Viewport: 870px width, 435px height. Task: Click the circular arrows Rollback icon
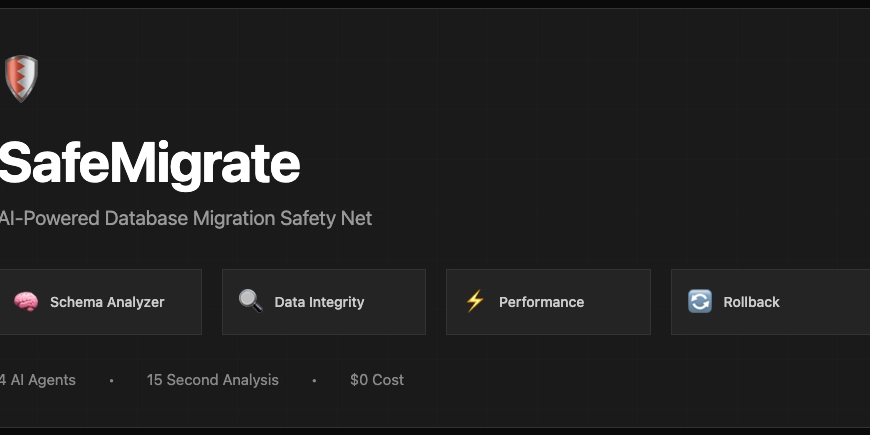coord(700,301)
